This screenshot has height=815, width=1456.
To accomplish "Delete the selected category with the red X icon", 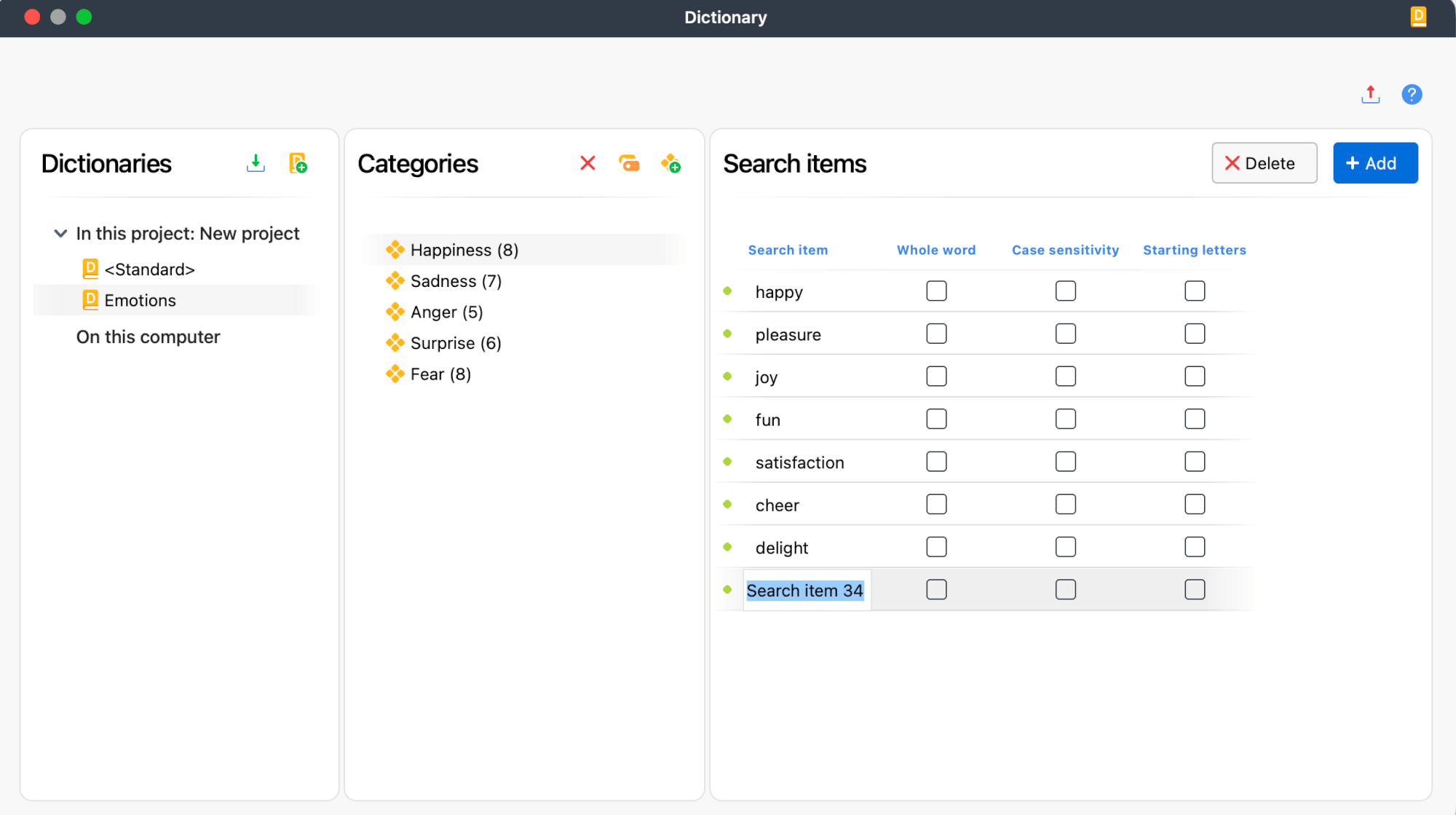I will [587, 163].
